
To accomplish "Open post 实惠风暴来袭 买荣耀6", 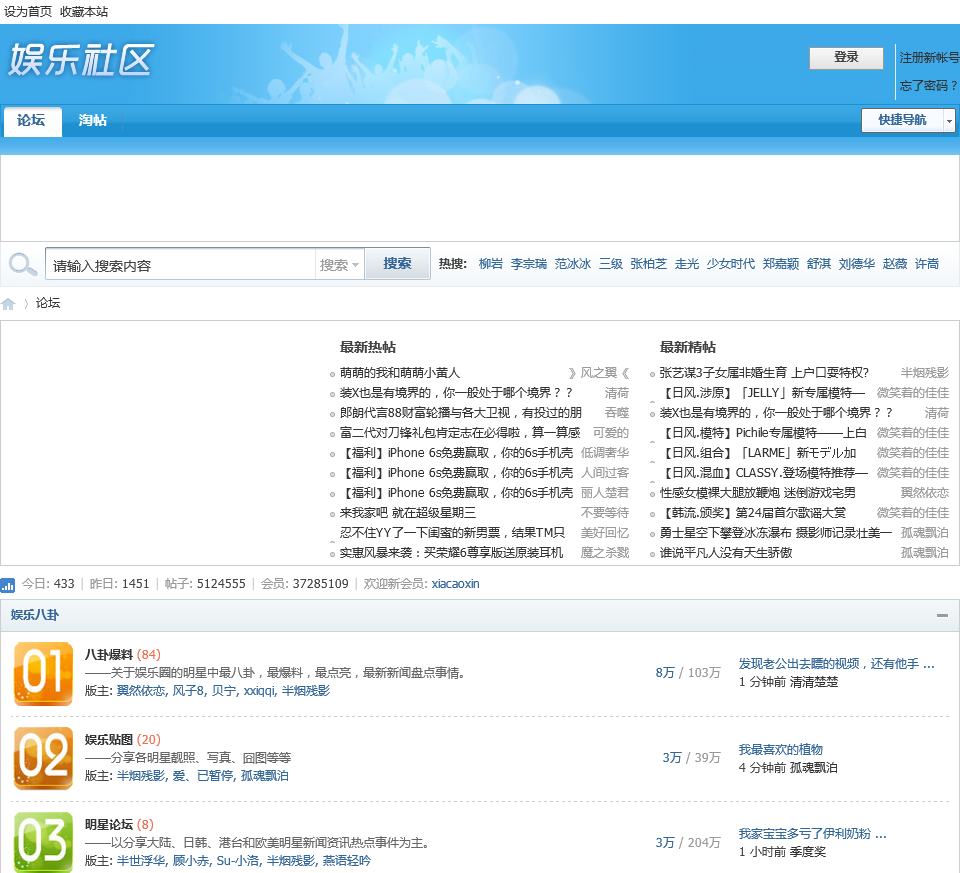I will (451, 553).
